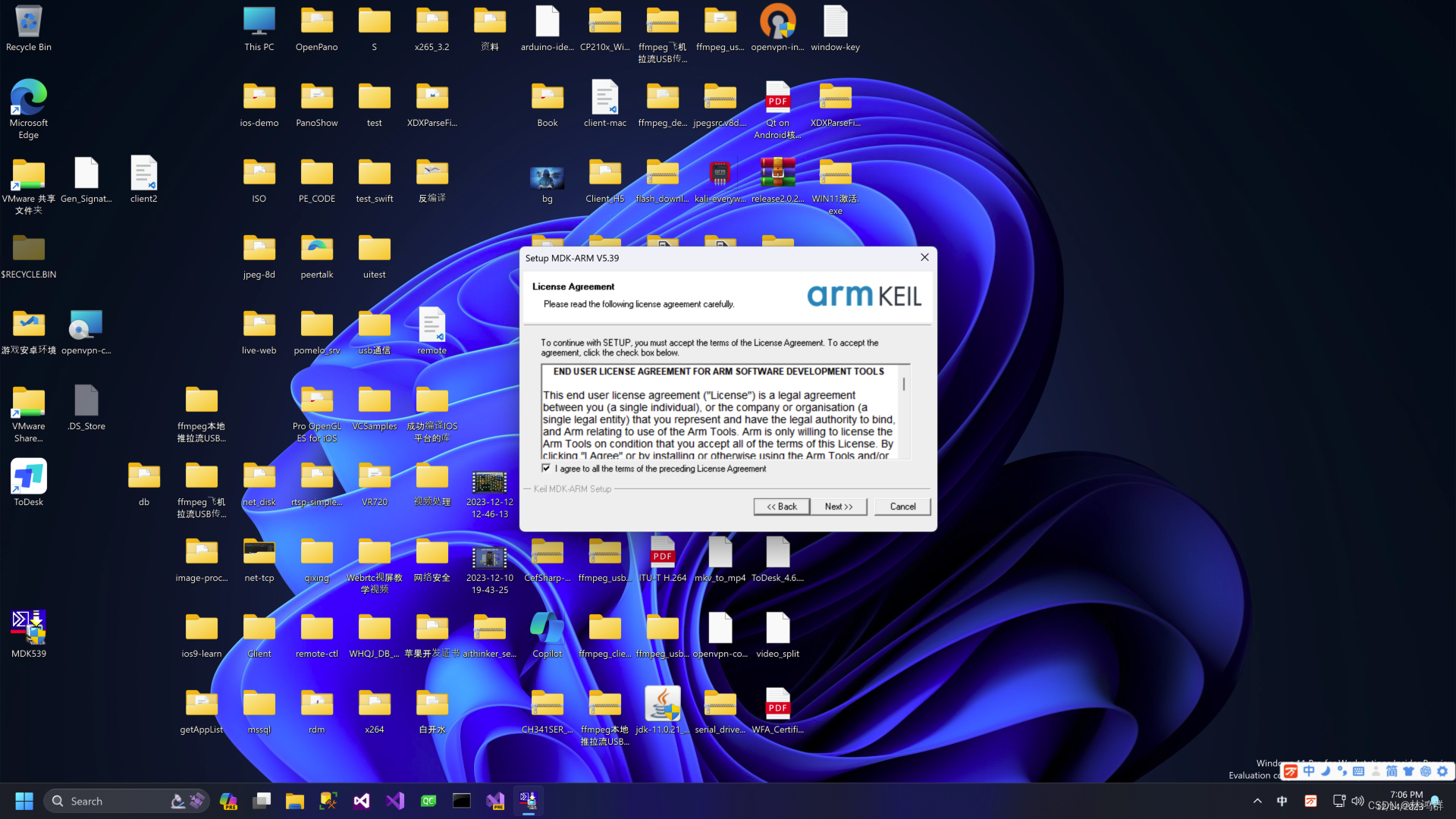Screen dimensions: 1456x819
Task: Select the client2 file icon
Action: [x=144, y=180]
